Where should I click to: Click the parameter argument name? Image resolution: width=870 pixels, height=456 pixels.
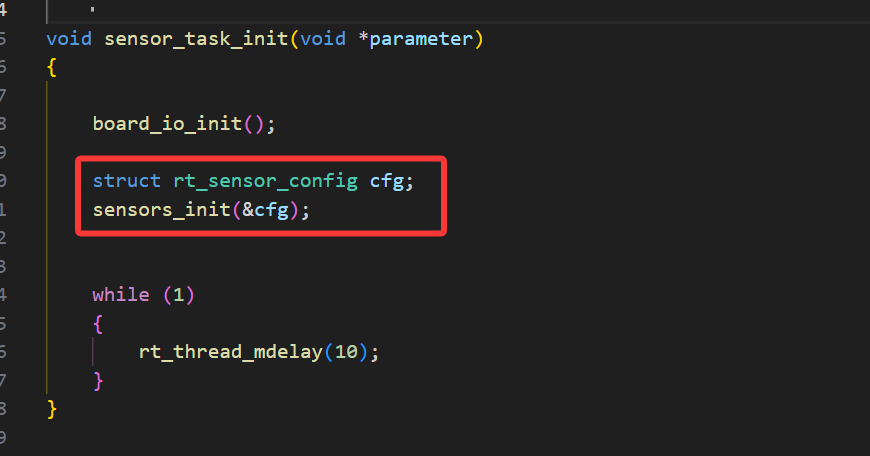(421, 39)
